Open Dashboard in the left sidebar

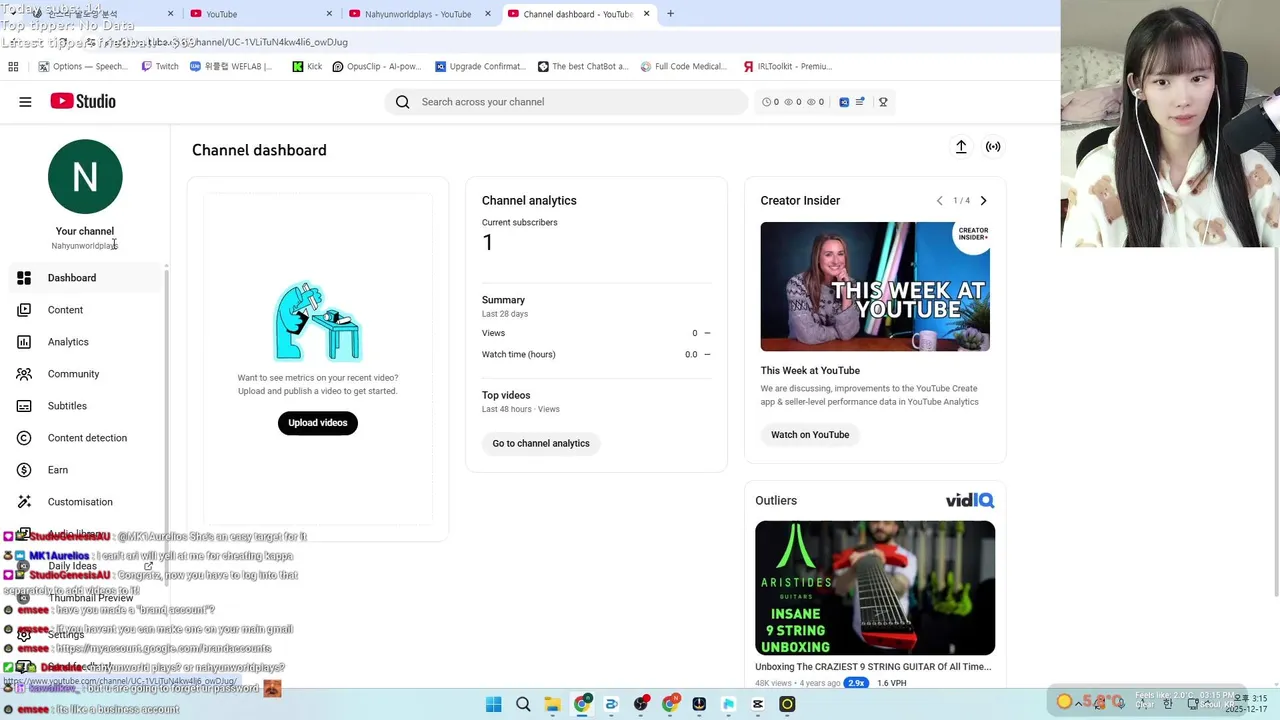click(85, 278)
